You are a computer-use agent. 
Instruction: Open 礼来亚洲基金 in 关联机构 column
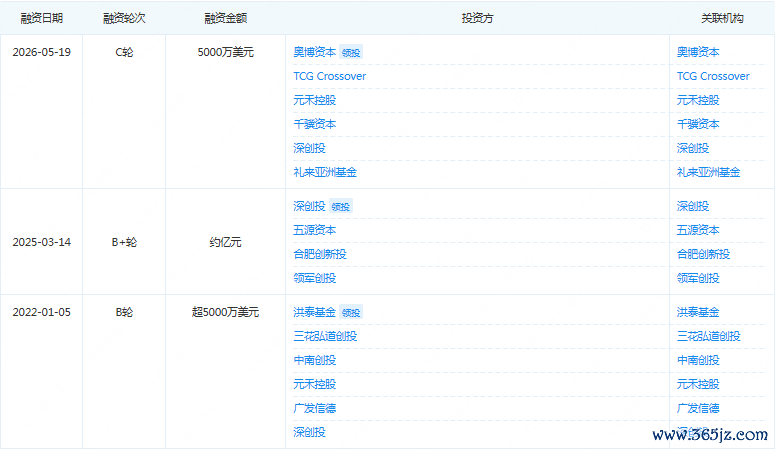point(708,172)
